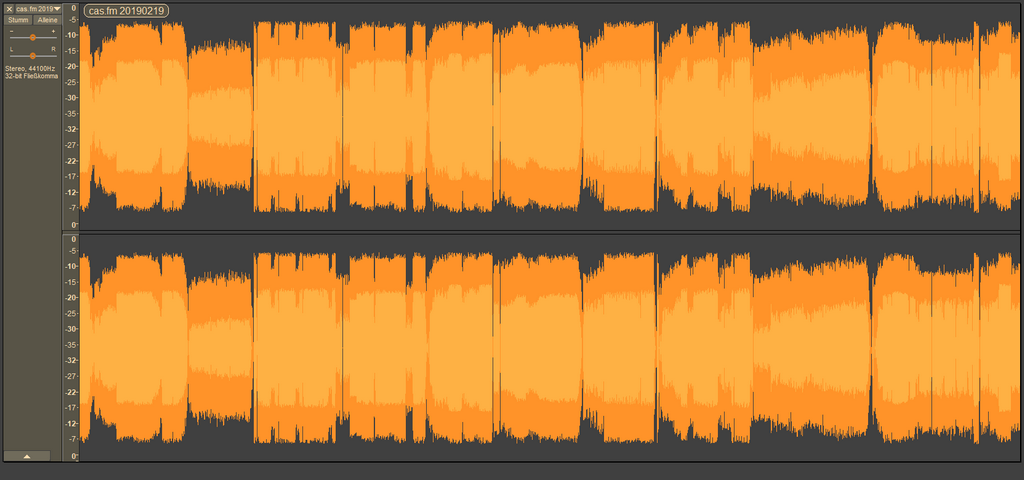The height and width of the screenshot is (480, 1024).
Task: Click the '32-bit Fließkomma' format text
Action: click(32, 76)
